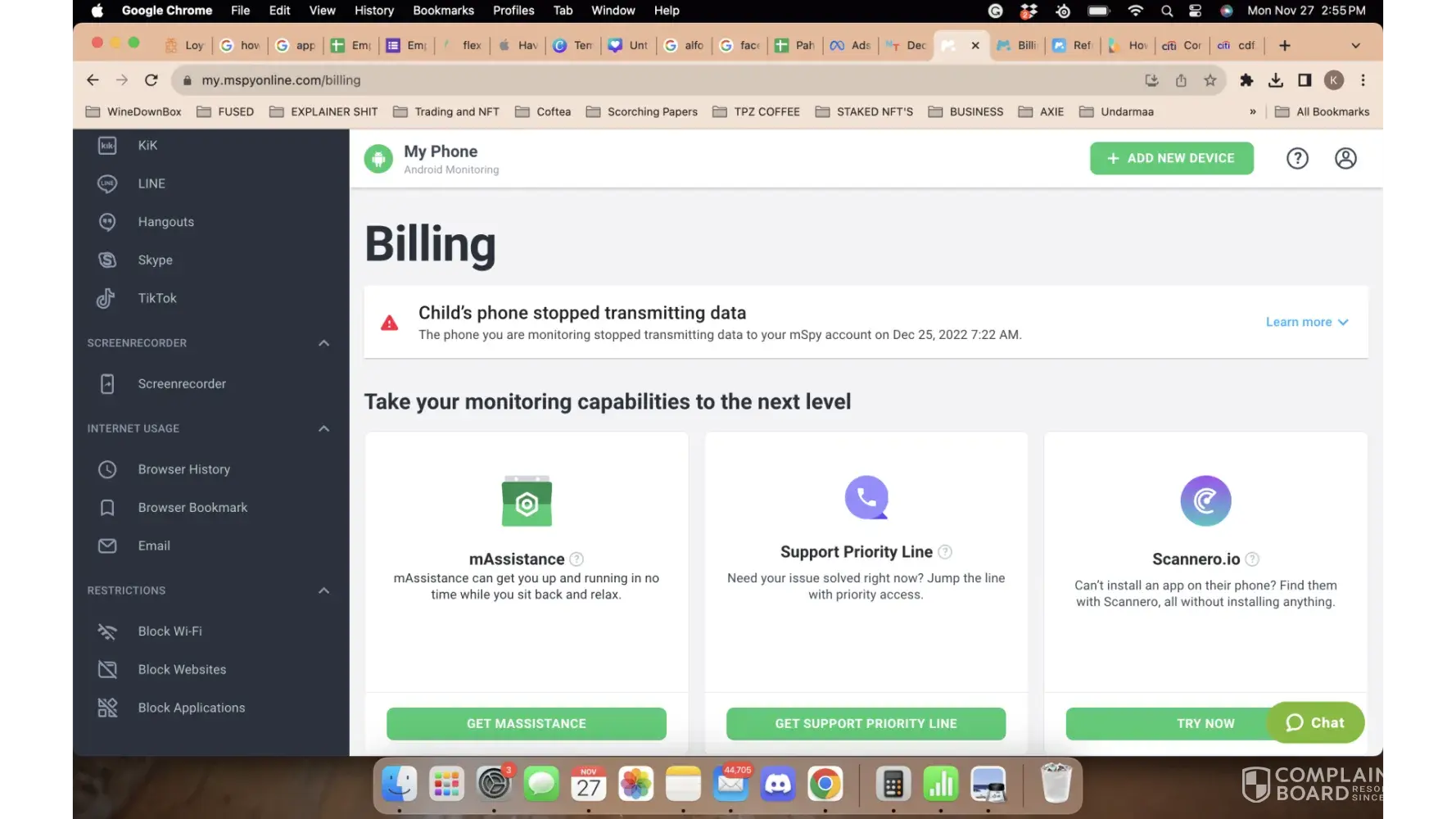
Task: Switch to the Loy tab
Action: click(x=185, y=46)
